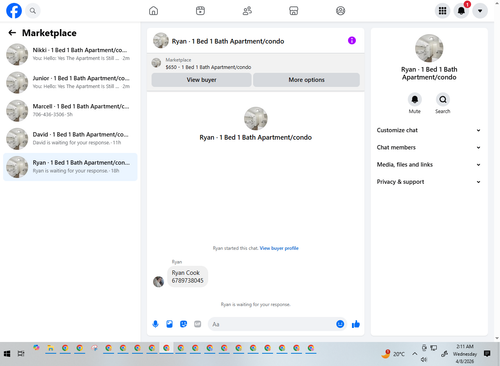500x366 pixels.
Task: Expand Media, files and links section
Action: pos(429,165)
